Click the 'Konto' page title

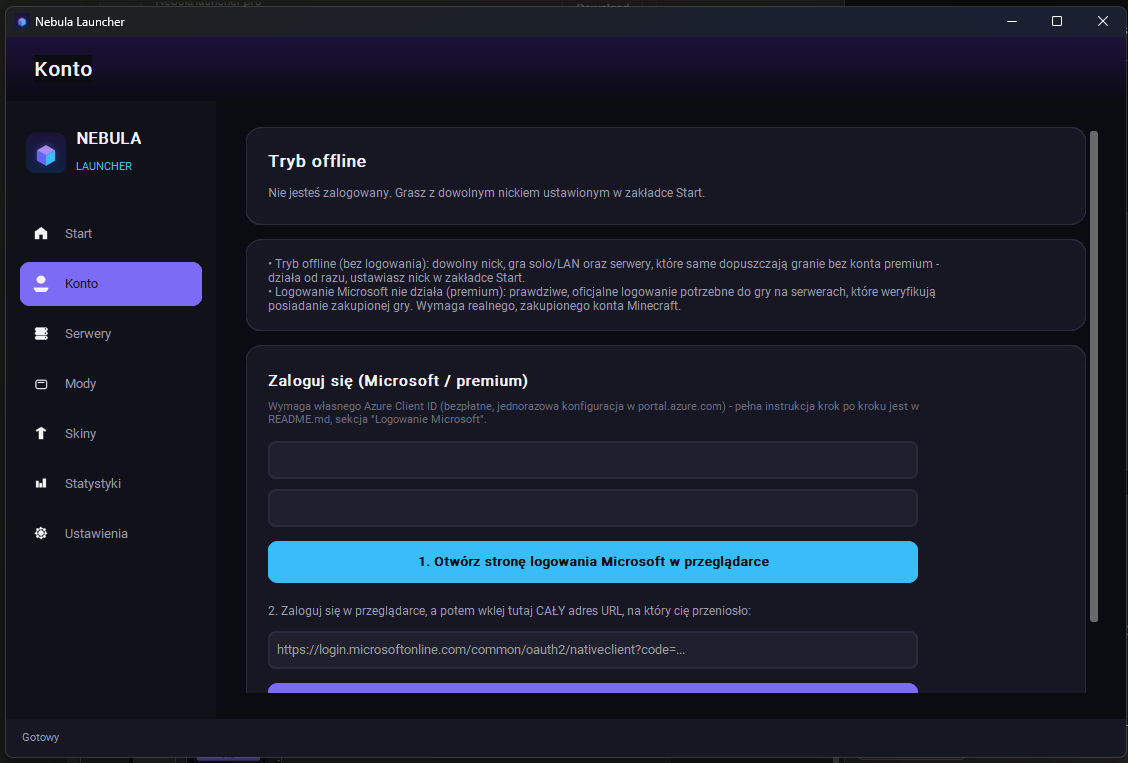pyautogui.click(x=63, y=69)
